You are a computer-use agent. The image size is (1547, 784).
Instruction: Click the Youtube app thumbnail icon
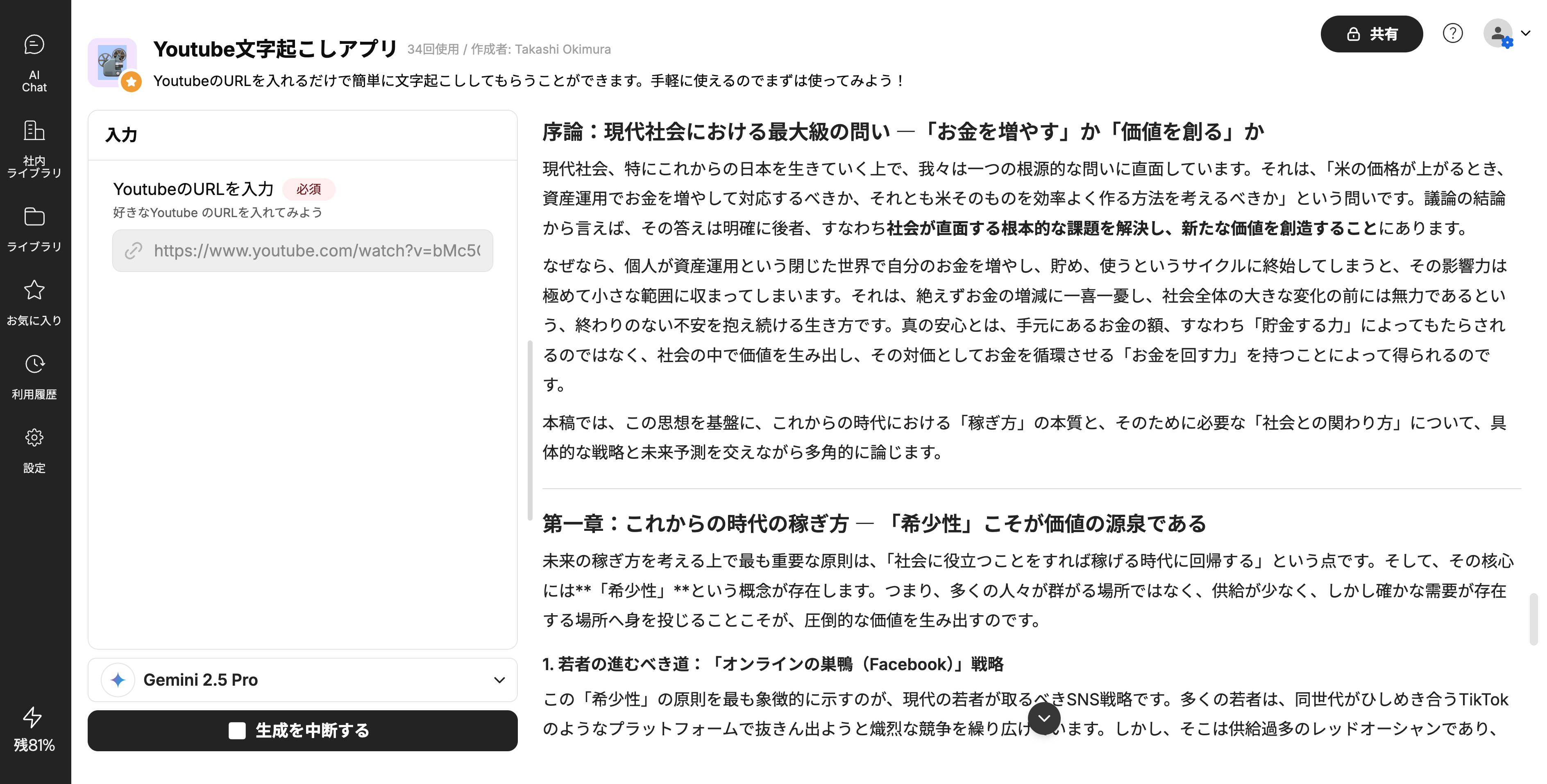click(112, 61)
